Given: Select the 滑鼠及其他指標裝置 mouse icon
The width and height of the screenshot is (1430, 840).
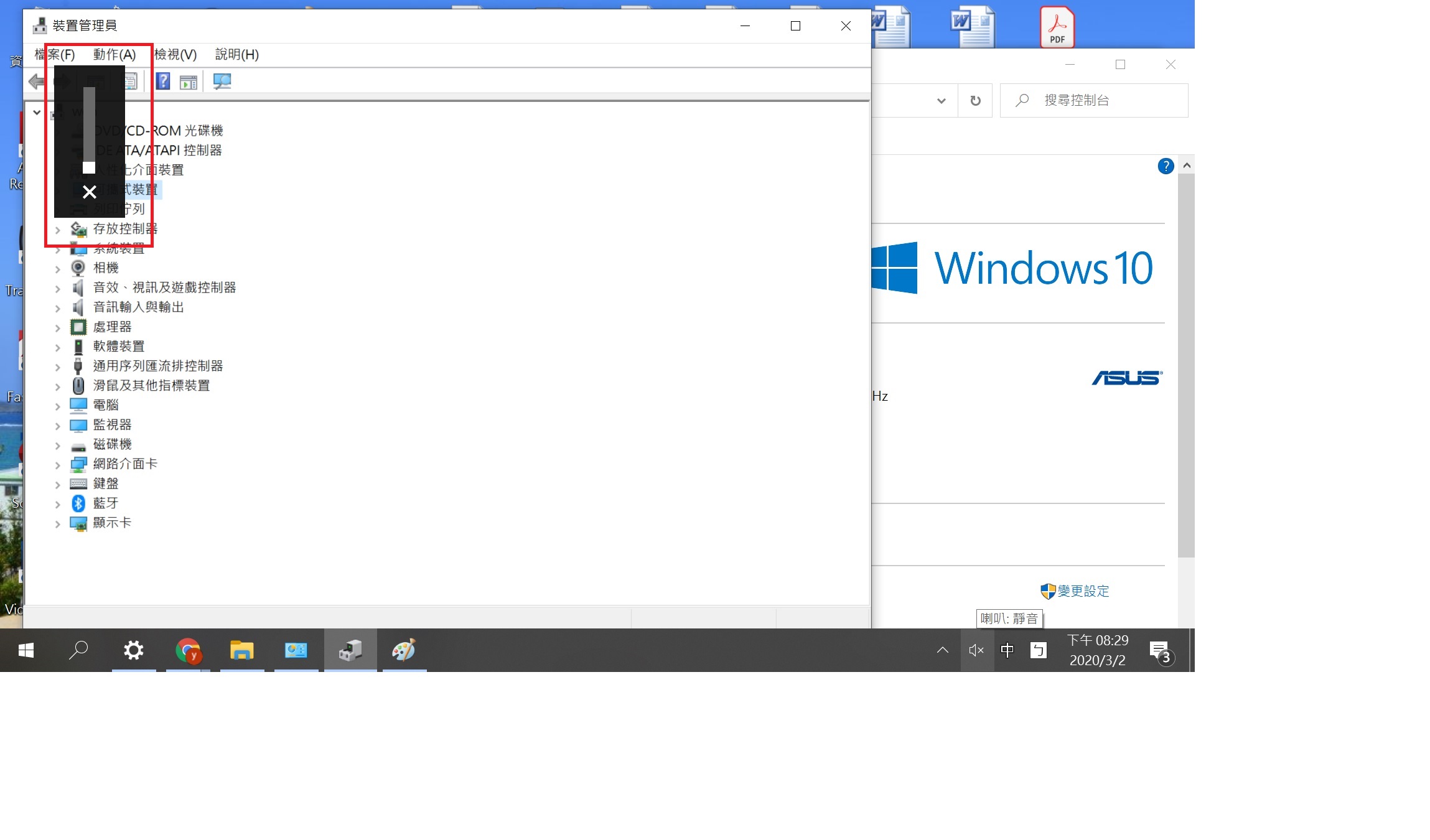Looking at the screenshot, I should point(78,386).
